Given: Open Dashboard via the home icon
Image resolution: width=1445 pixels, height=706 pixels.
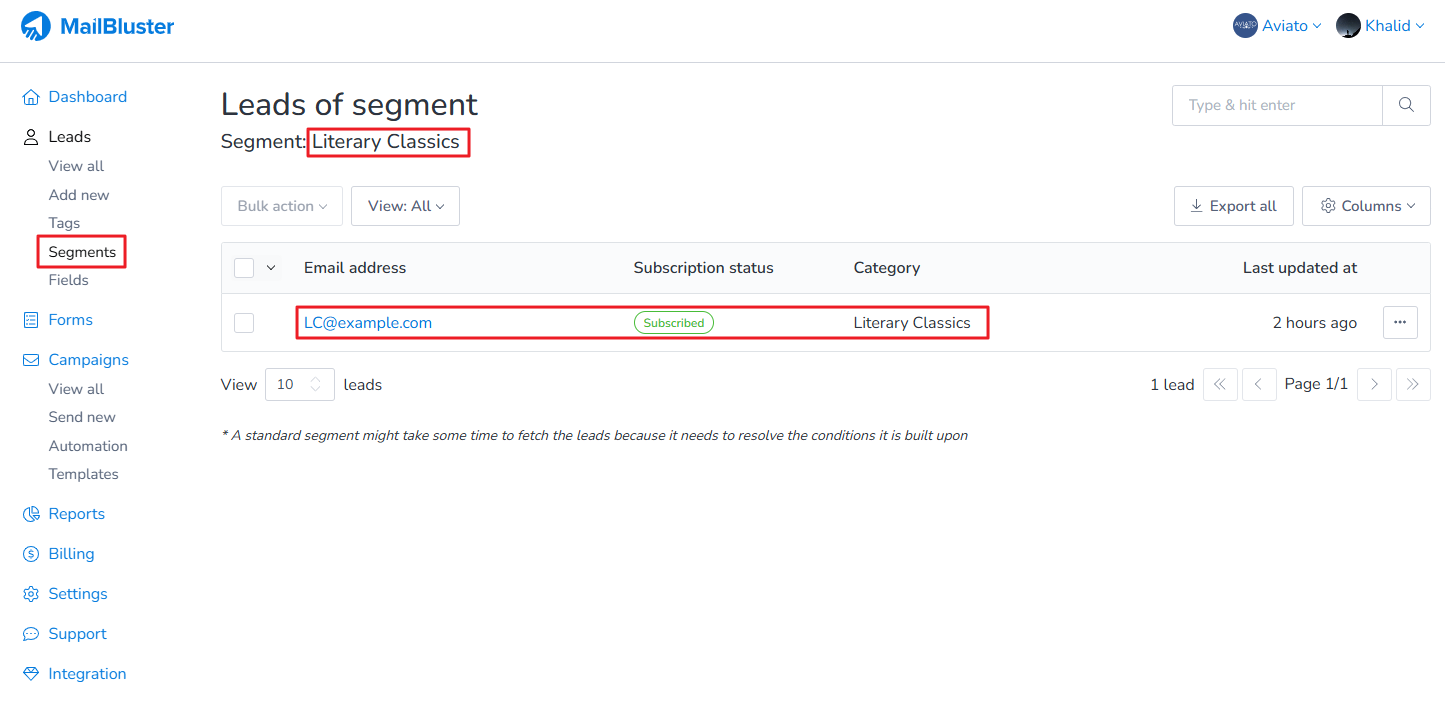Looking at the screenshot, I should click(31, 97).
